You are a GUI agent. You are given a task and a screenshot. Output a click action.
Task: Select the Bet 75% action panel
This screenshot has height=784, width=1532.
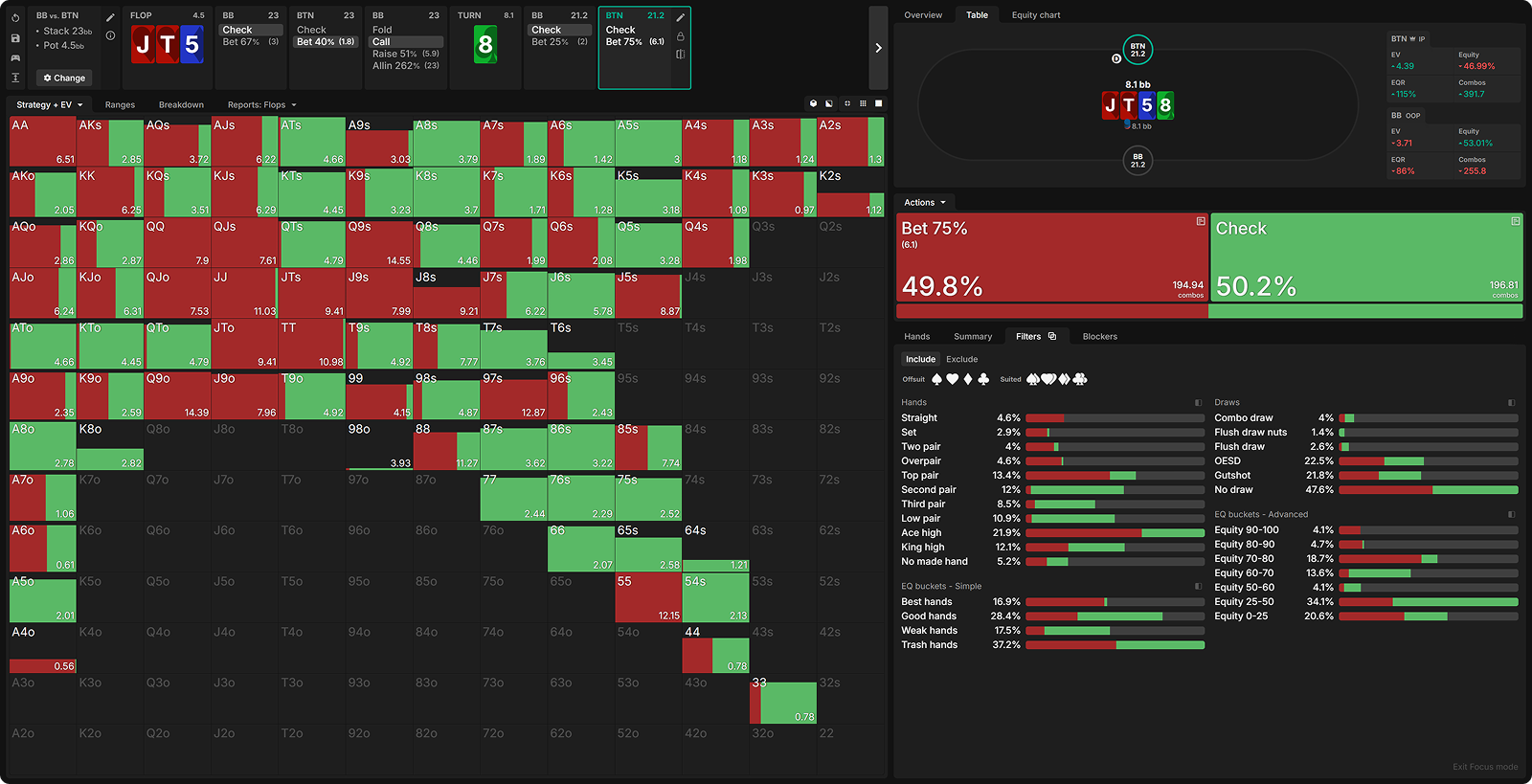click(1051, 258)
